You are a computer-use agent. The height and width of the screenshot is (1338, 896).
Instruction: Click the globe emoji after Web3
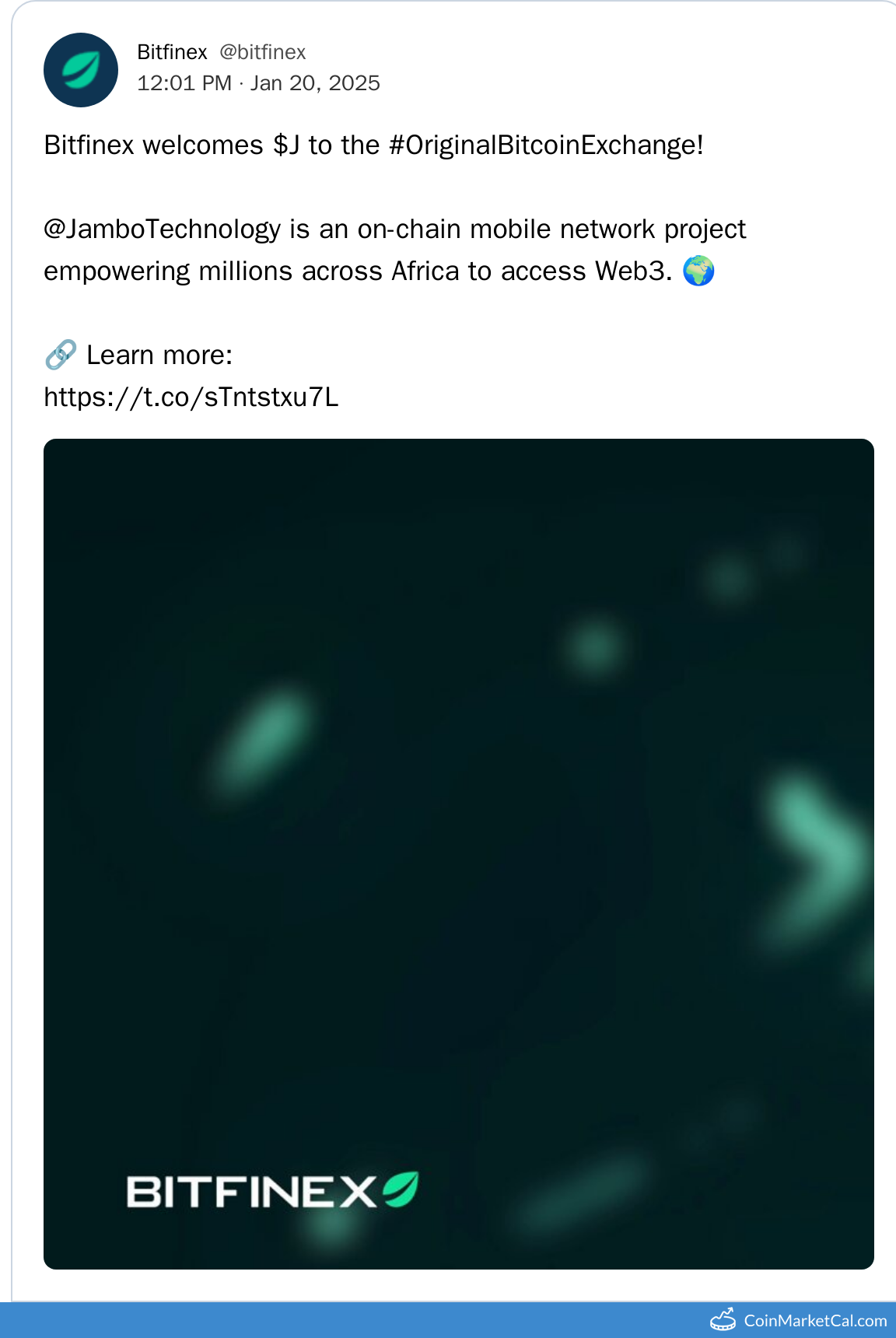click(x=698, y=271)
